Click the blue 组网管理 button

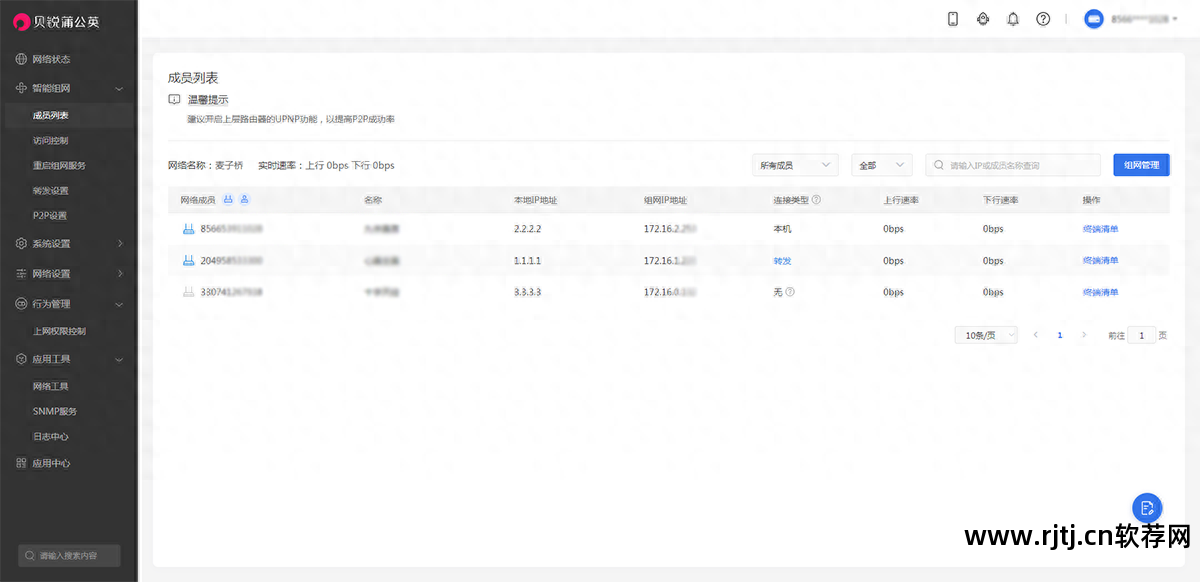(1141, 165)
